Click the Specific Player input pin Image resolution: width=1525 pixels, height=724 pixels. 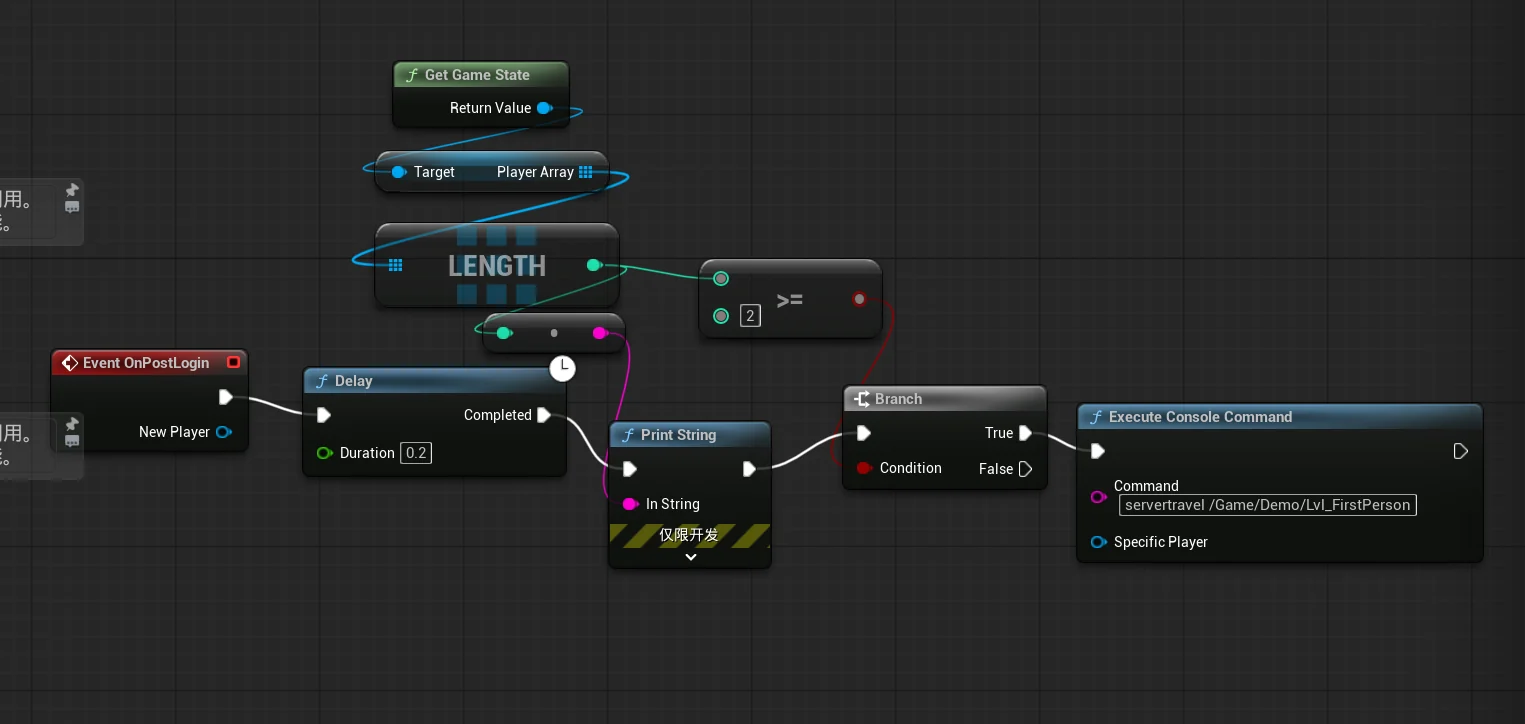[1098, 542]
